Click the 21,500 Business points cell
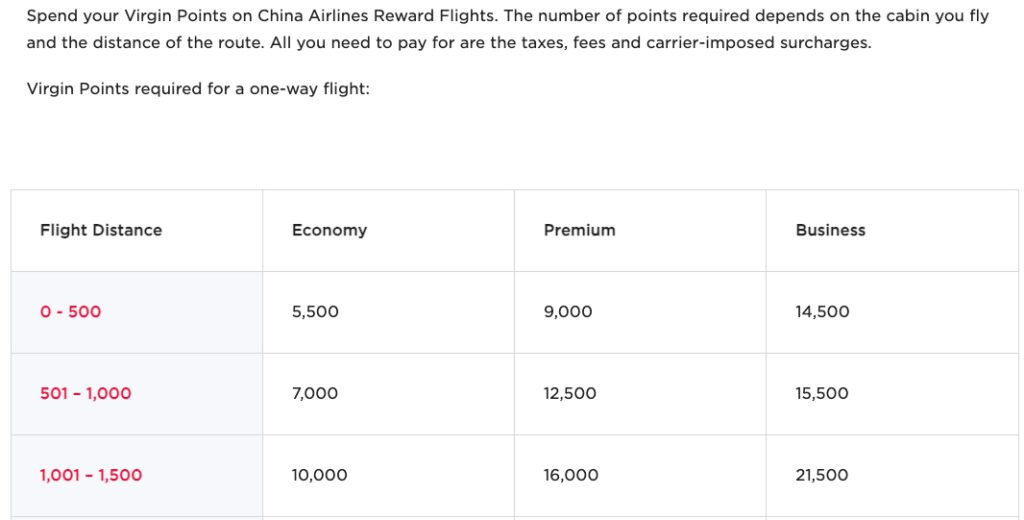Image resolution: width=1024 pixels, height=520 pixels. coord(822,476)
